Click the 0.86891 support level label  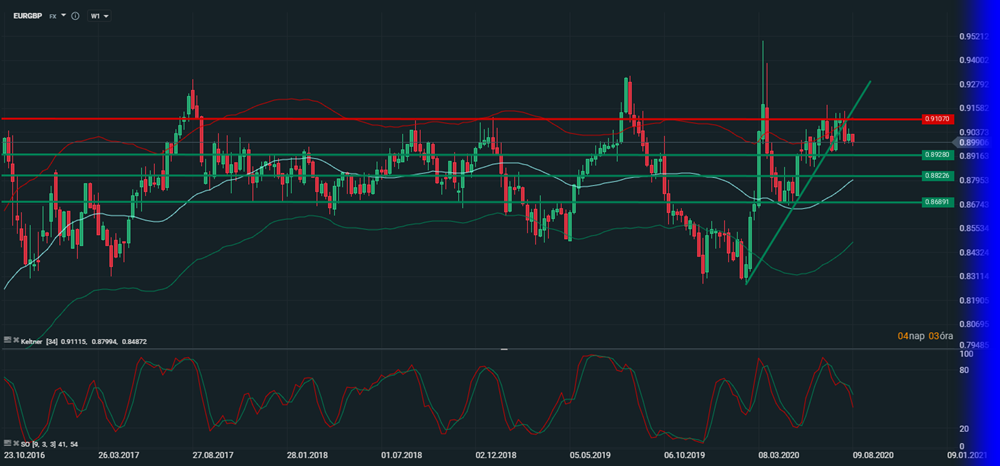[x=936, y=202]
